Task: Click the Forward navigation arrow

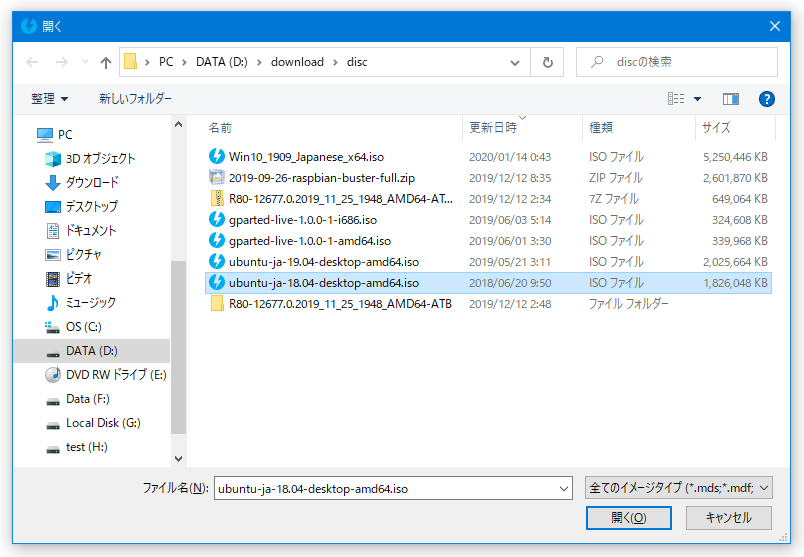Action: point(62,62)
